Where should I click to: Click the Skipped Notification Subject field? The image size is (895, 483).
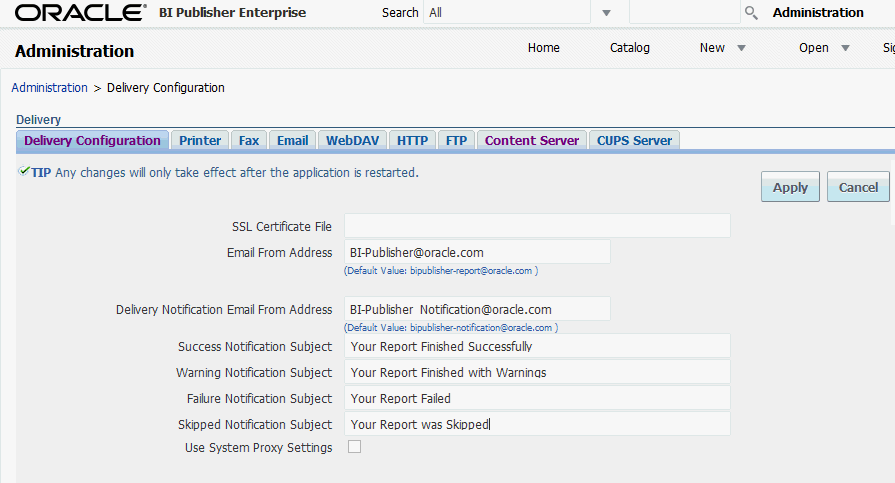click(x=537, y=424)
